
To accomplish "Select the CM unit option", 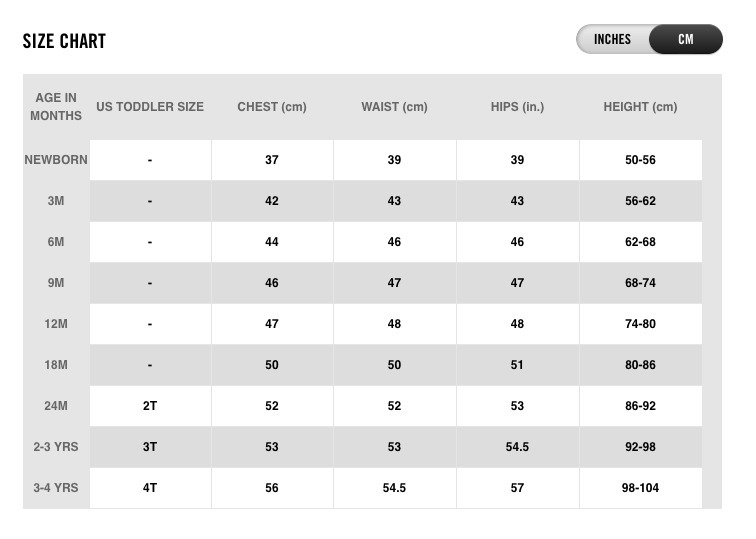I will [686, 39].
